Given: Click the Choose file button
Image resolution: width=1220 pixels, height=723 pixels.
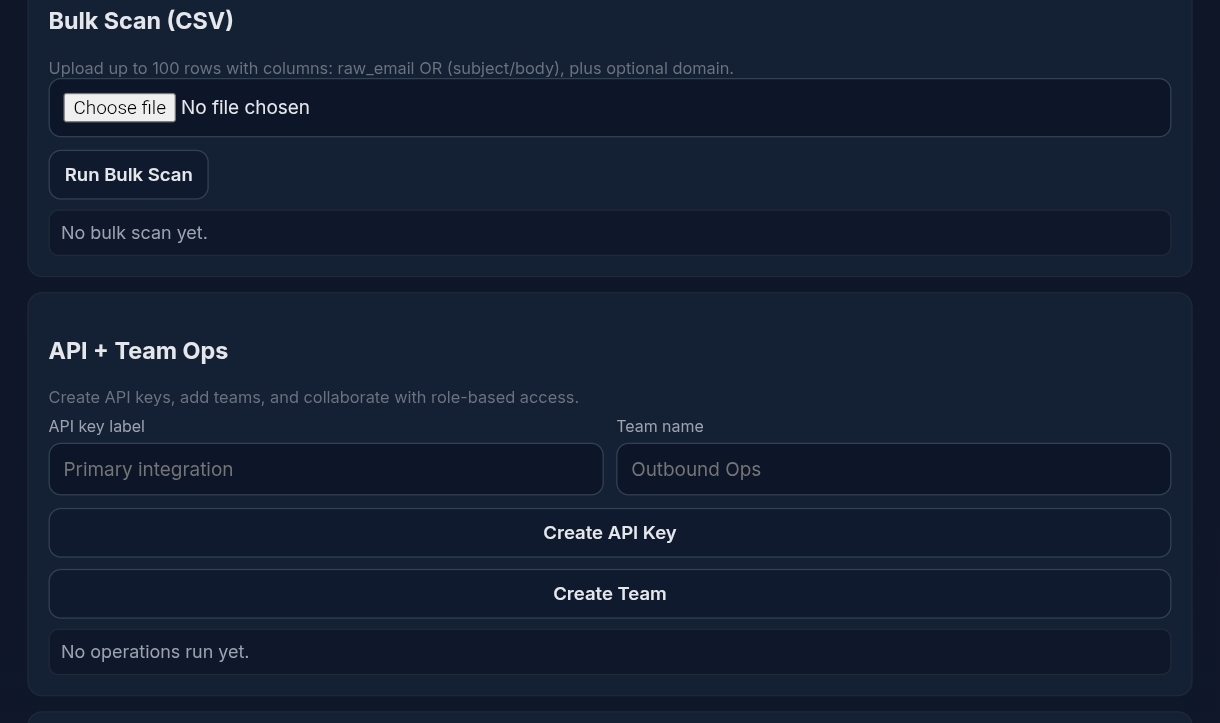Looking at the screenshot, I should point(118,107).
